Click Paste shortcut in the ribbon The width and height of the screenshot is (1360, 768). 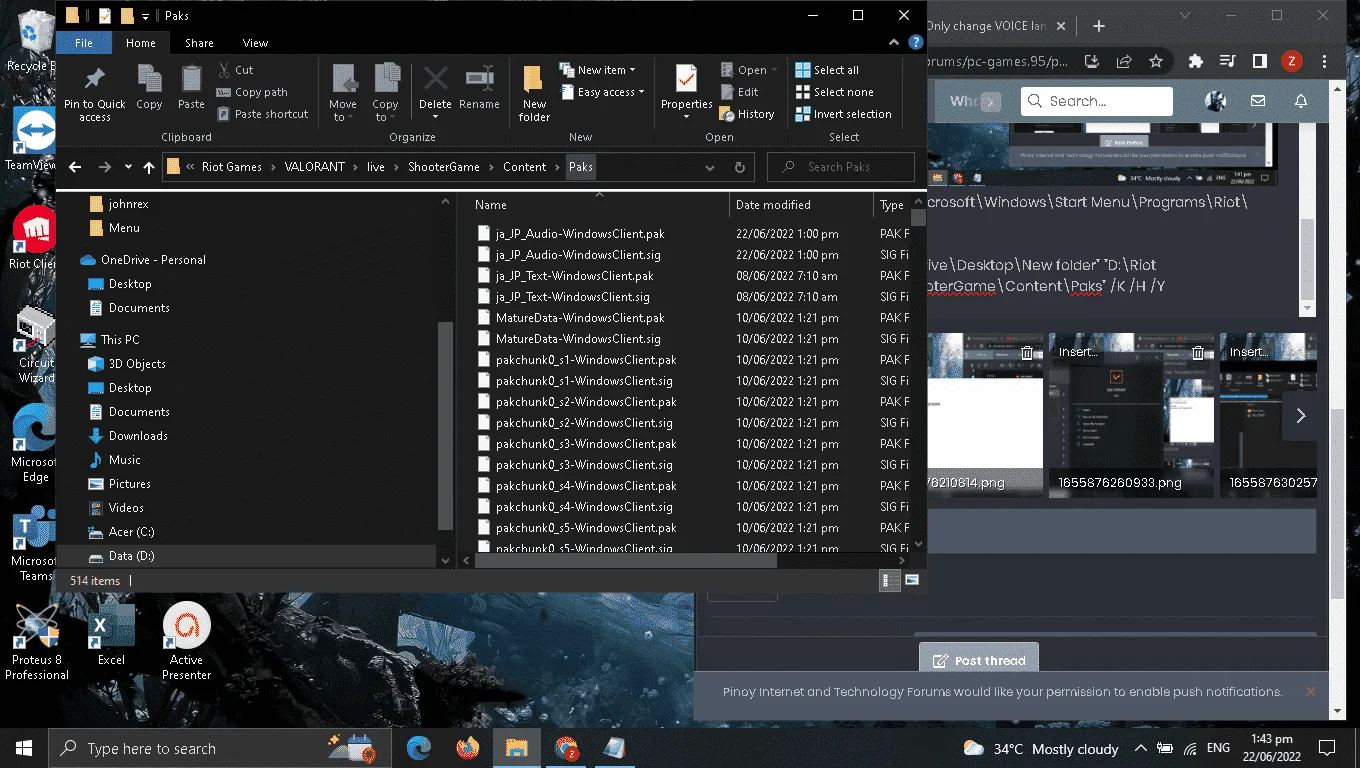[x=262, y=114]
